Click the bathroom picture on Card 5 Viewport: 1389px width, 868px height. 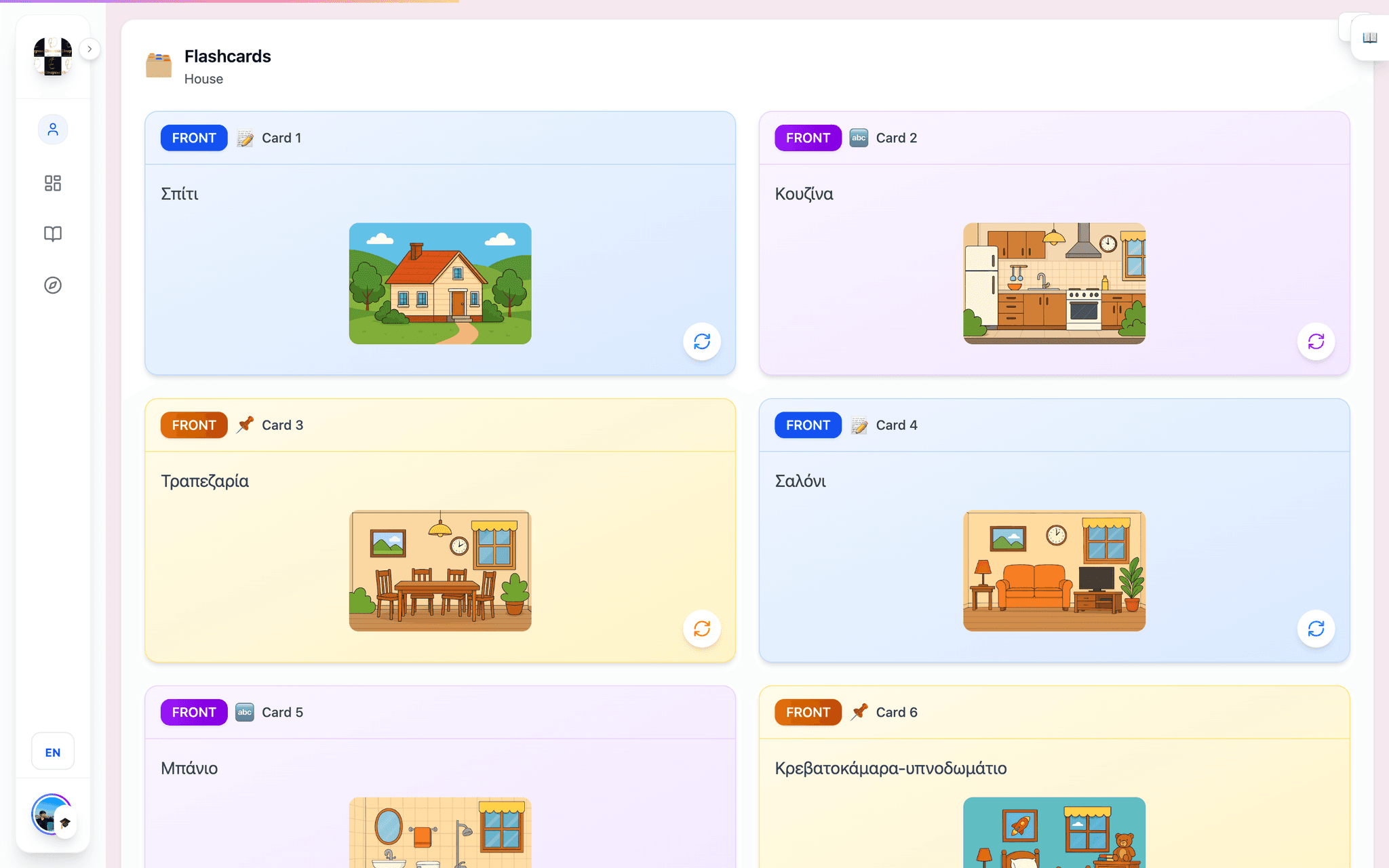coord(440,833)
